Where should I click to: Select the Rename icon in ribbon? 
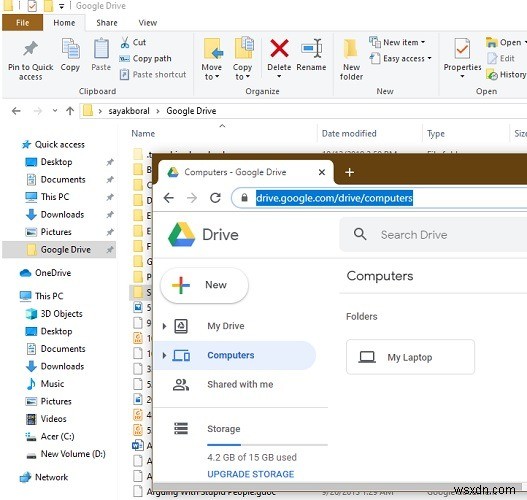311,48
